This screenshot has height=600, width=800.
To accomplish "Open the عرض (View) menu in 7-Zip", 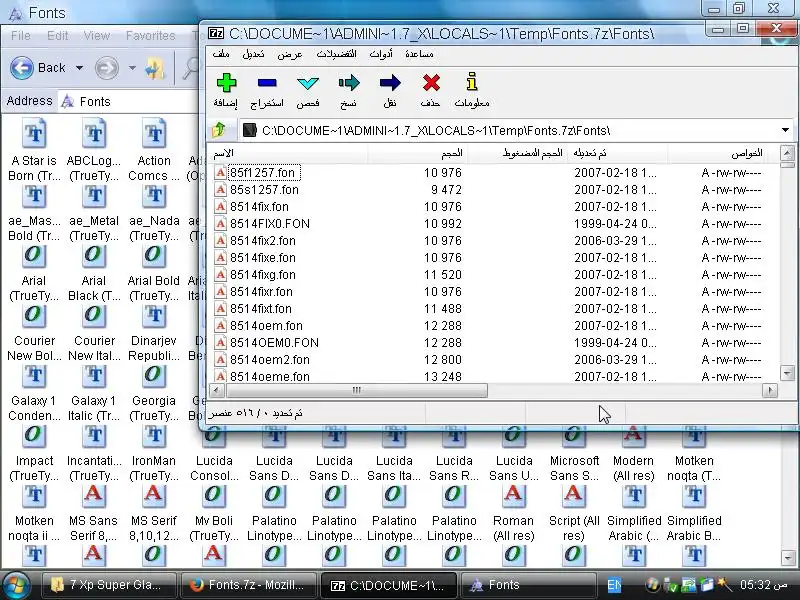I will coord(290,54).
